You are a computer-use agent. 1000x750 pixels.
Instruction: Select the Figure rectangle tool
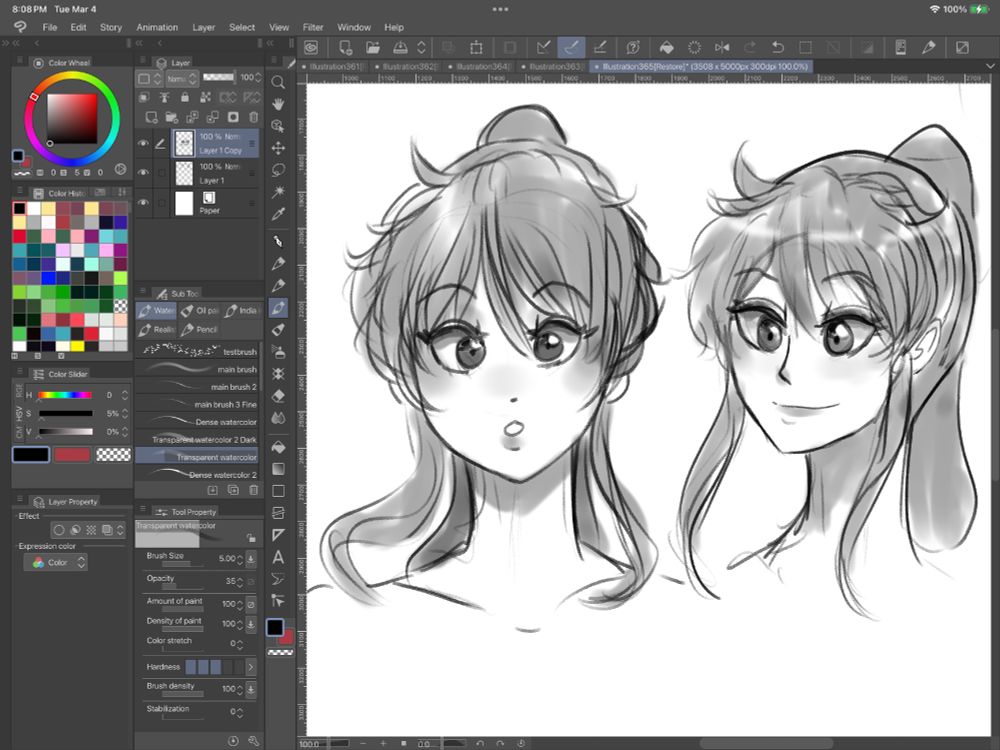pyautogui.click(x=278, y=491)
